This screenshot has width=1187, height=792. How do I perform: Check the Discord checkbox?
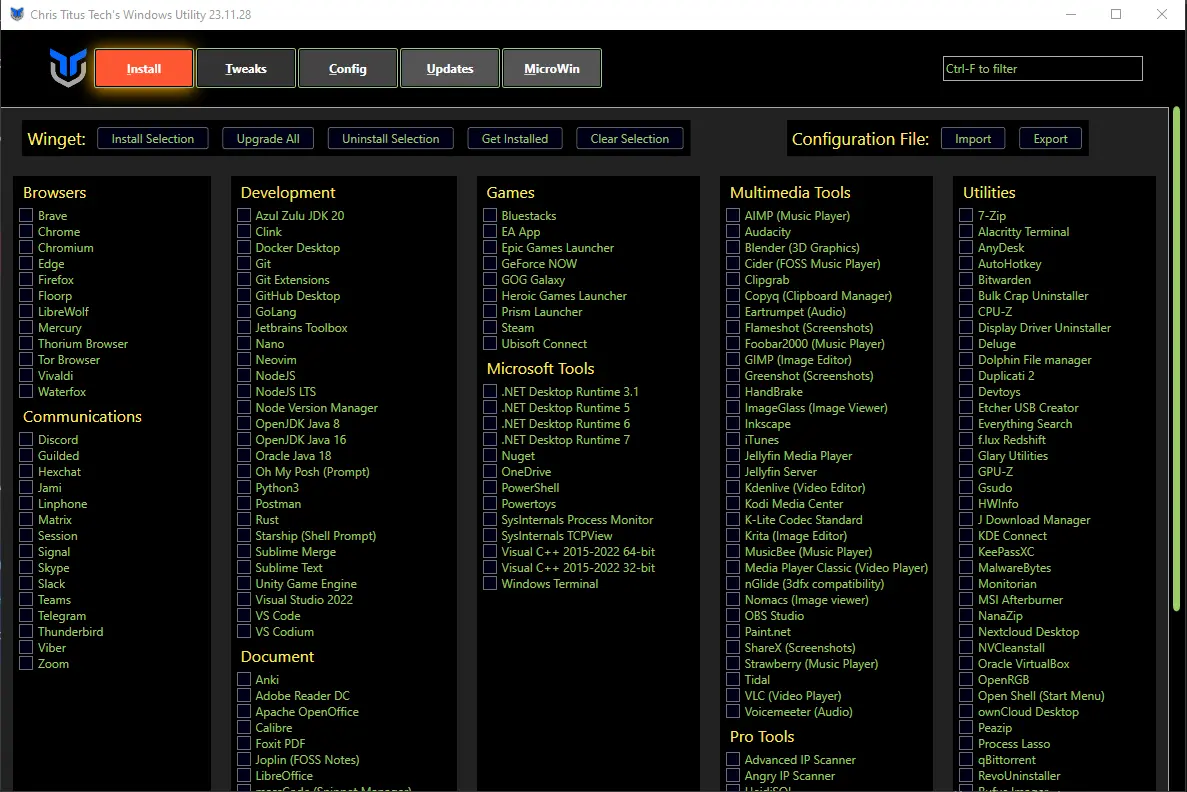26,439
